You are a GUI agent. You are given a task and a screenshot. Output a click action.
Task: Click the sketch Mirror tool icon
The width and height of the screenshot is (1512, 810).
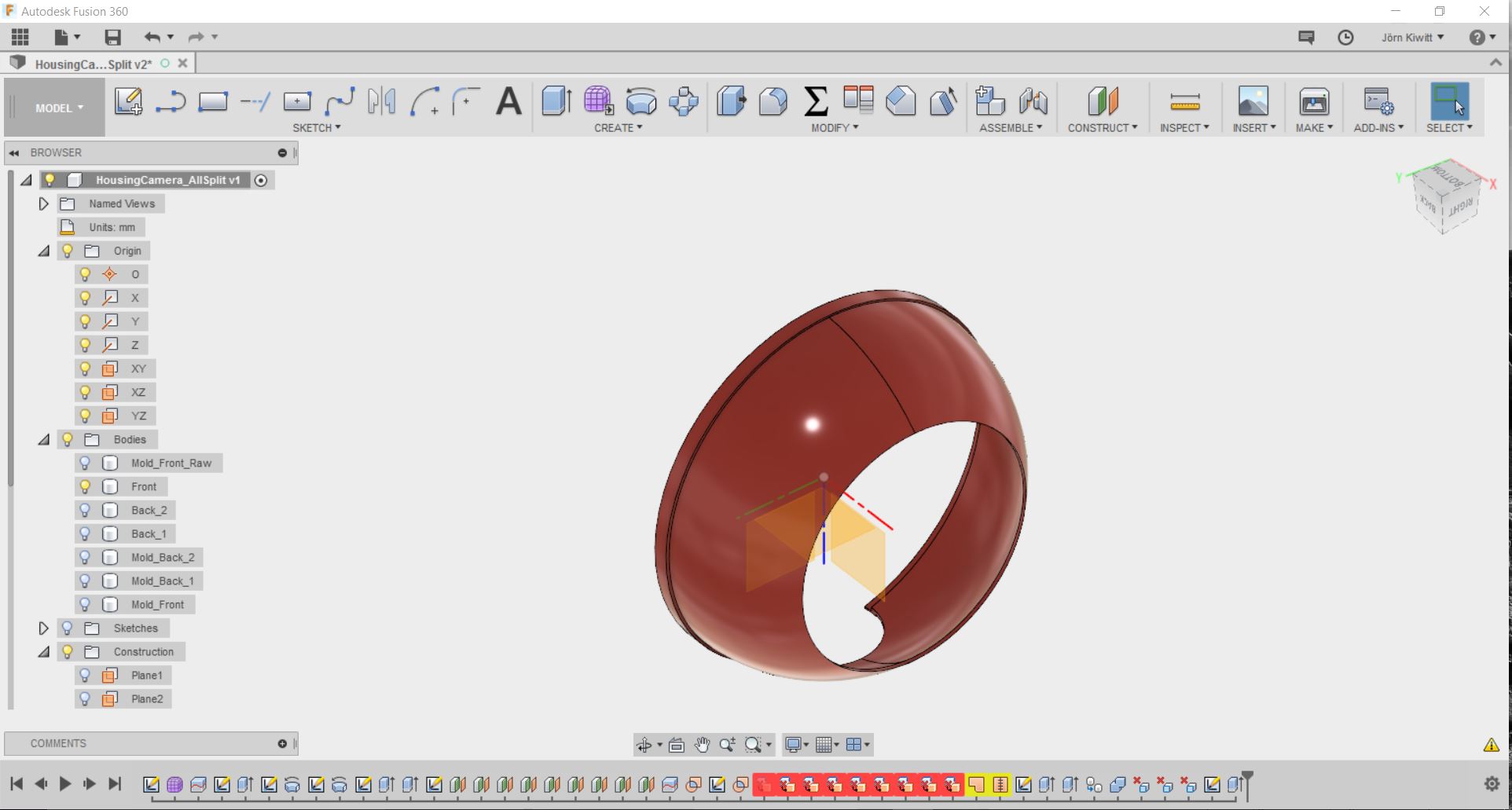click(x=382, y=101)
